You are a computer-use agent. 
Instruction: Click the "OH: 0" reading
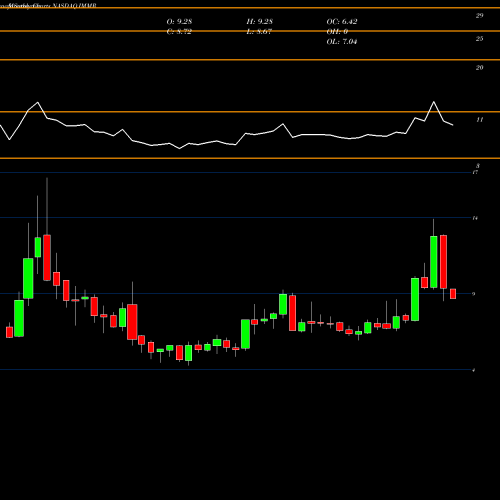tap(337, 32)
